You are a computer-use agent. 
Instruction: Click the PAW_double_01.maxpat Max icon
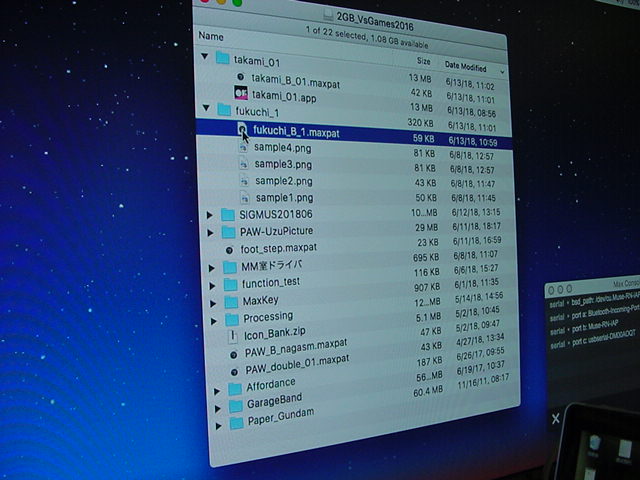coord(234,372)
